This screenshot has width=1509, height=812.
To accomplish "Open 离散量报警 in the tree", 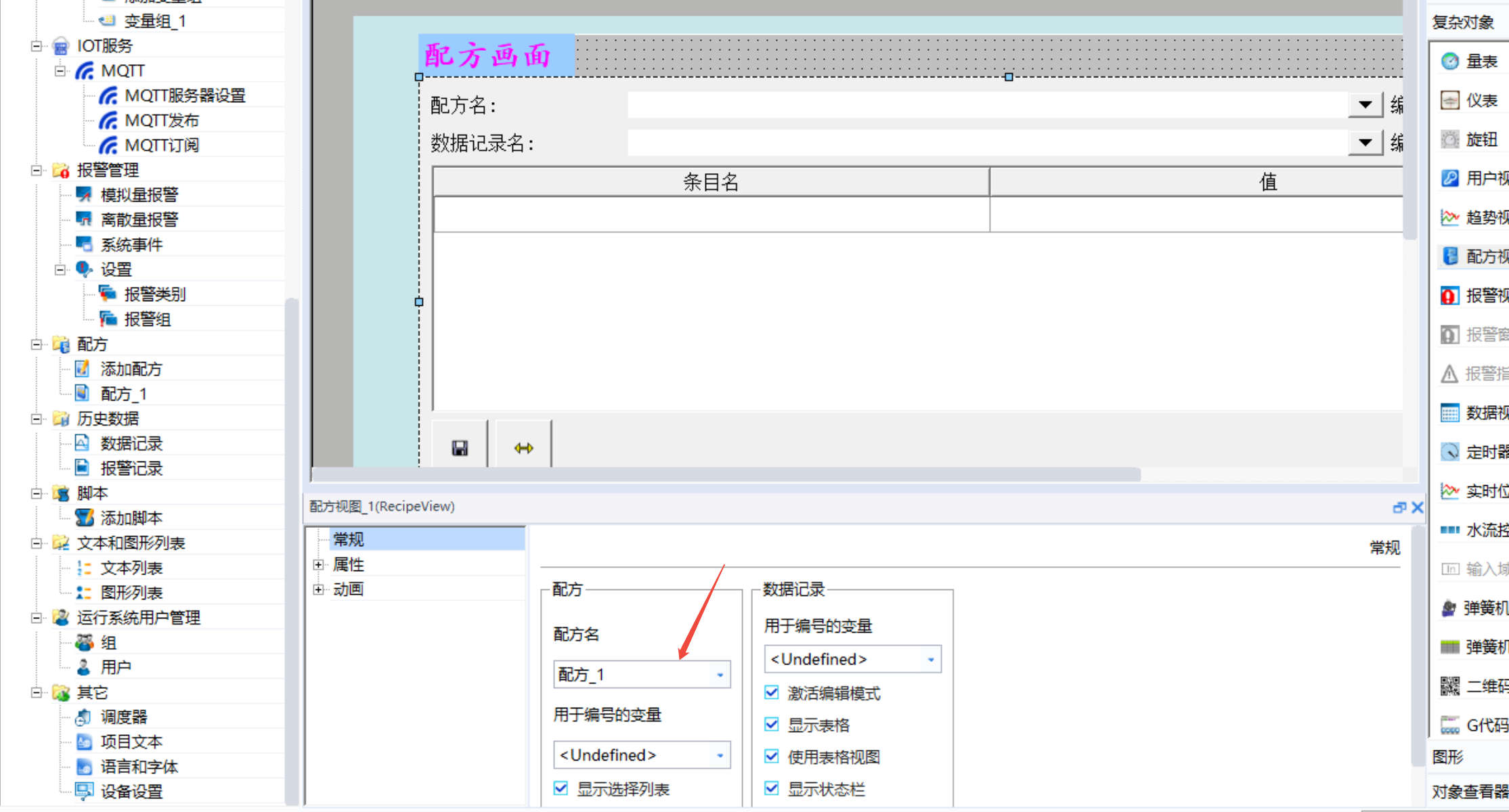I will [139, 219].
